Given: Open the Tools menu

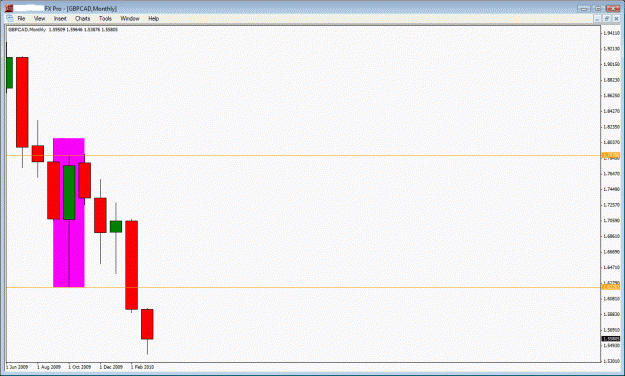Looking at the screenshot, I should point(105,19).
